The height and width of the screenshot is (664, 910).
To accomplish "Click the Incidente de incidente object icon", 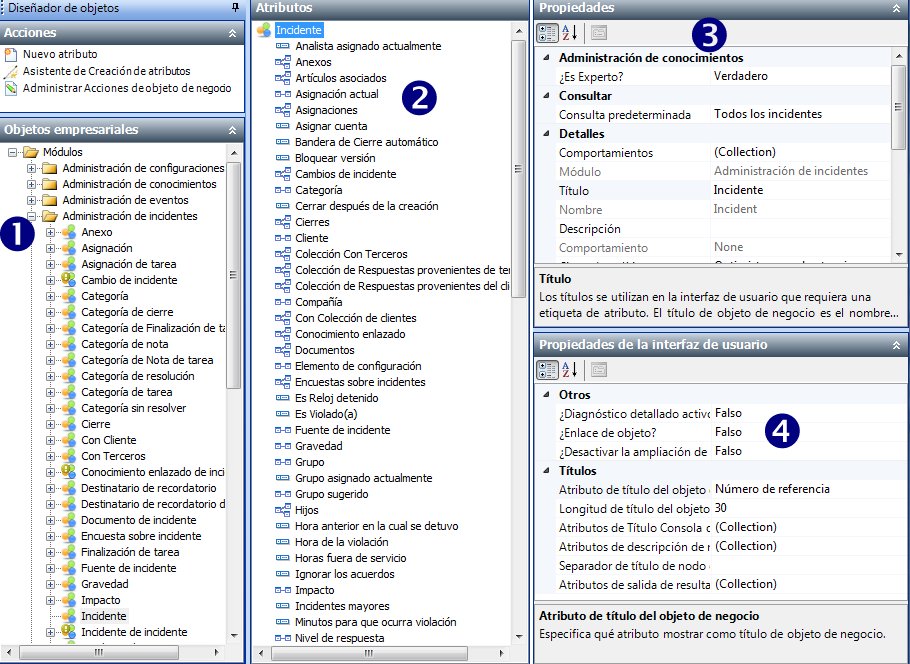I will [68, 632].
